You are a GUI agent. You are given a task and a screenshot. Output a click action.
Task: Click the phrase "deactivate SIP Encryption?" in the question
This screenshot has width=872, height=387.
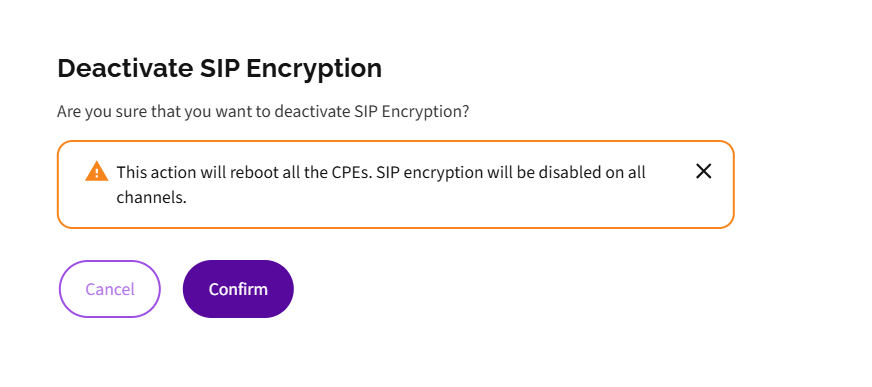[372, 112]
